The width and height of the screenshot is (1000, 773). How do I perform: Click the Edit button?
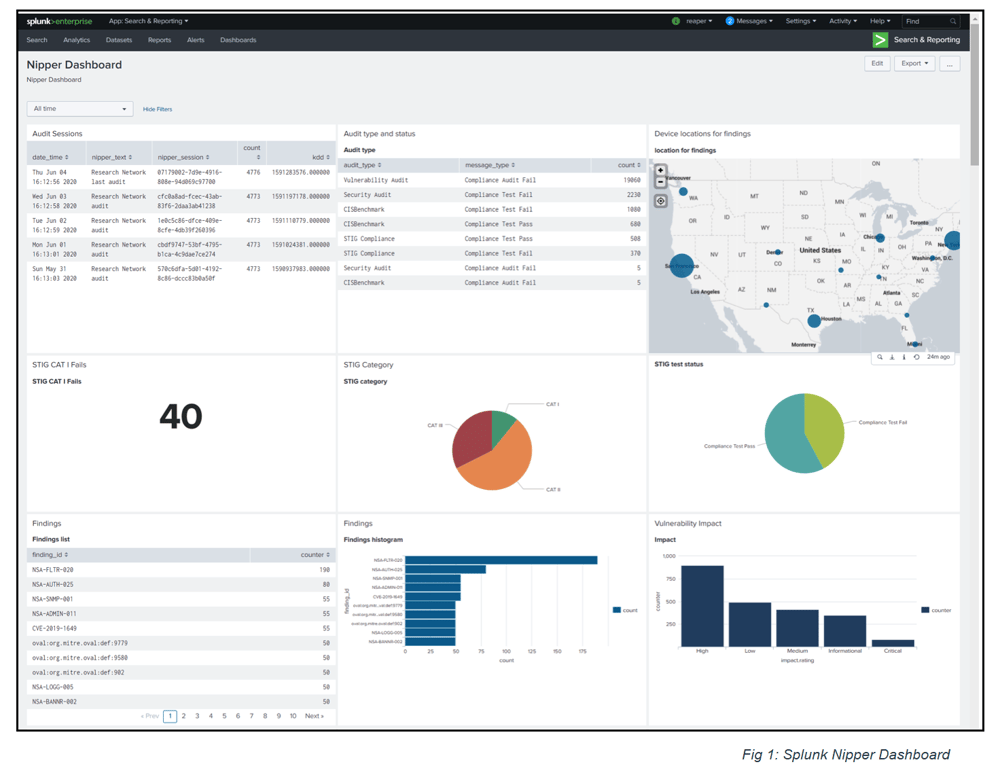pyautogui.click(x=876, y=63)
